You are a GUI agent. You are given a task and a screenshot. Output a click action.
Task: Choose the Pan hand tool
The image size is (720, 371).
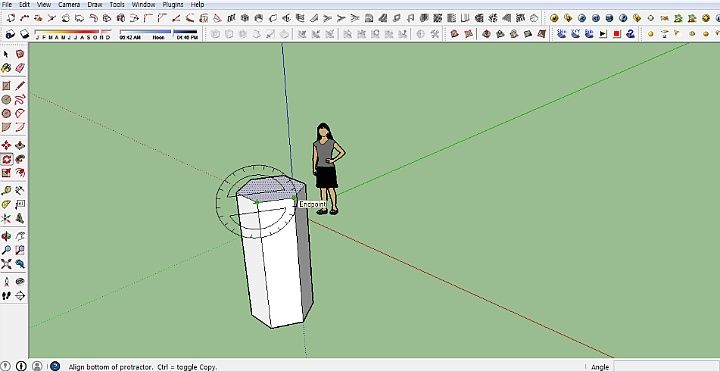[20, 236]
